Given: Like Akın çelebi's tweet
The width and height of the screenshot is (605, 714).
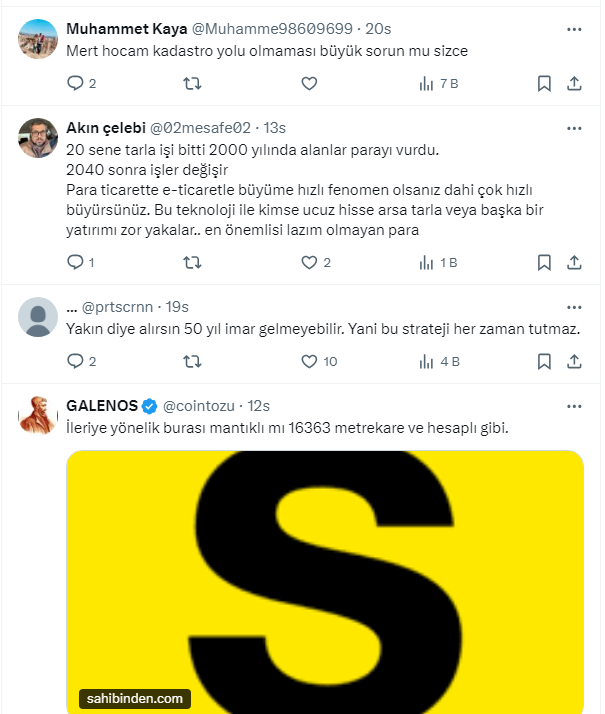Looking at the screenshot, I should click(x=309, y=263).
